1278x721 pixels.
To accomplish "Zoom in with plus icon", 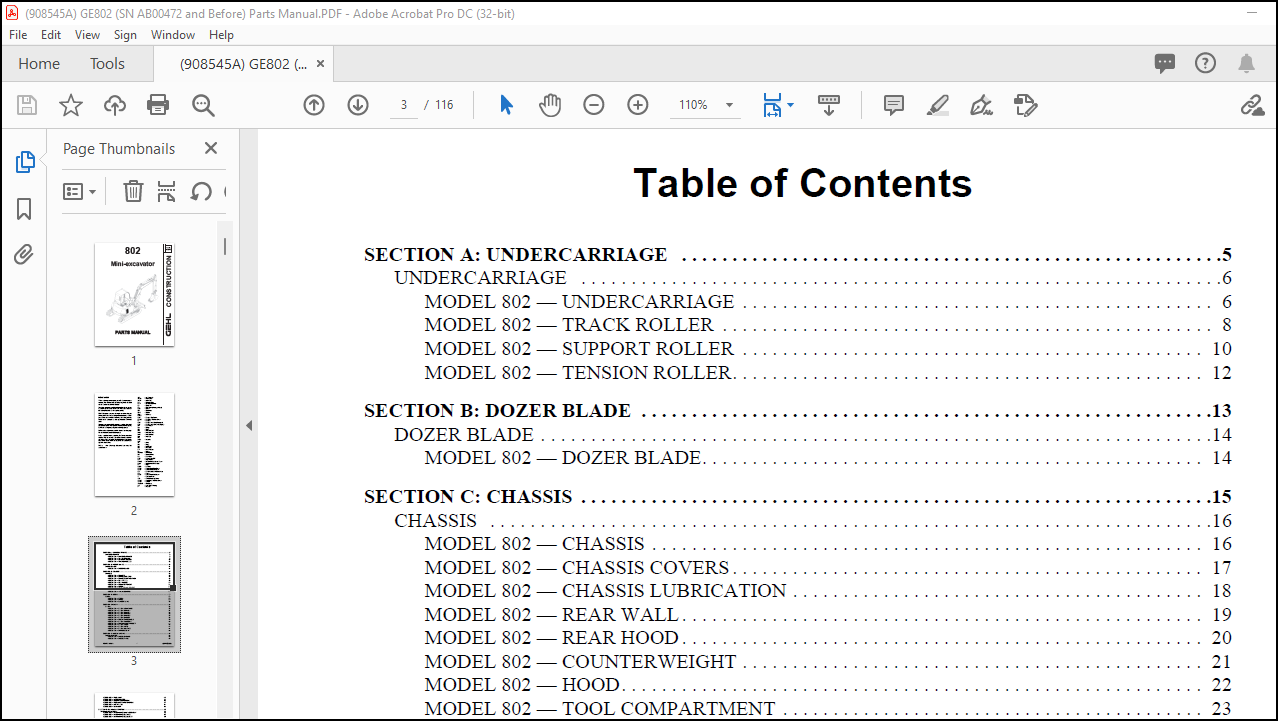I will tap(638, 105).
